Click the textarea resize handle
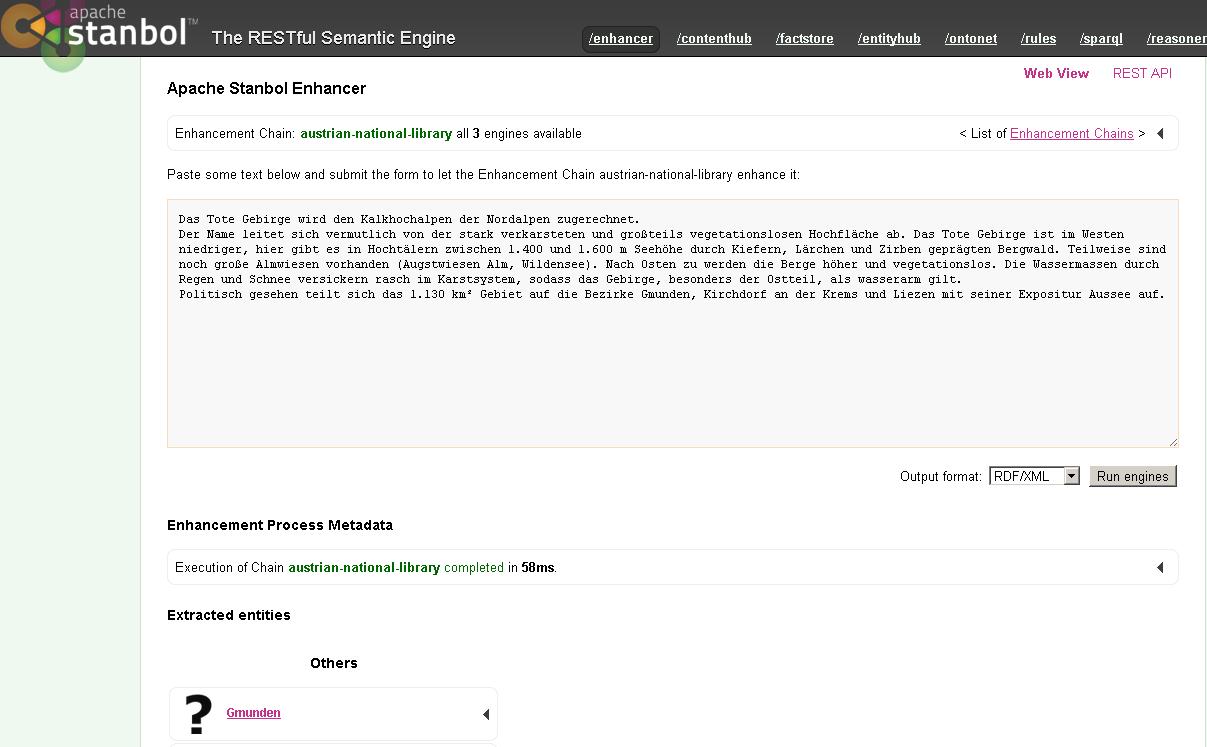The height and width of the screenshot is (747, 1207). click(1173, 442)
